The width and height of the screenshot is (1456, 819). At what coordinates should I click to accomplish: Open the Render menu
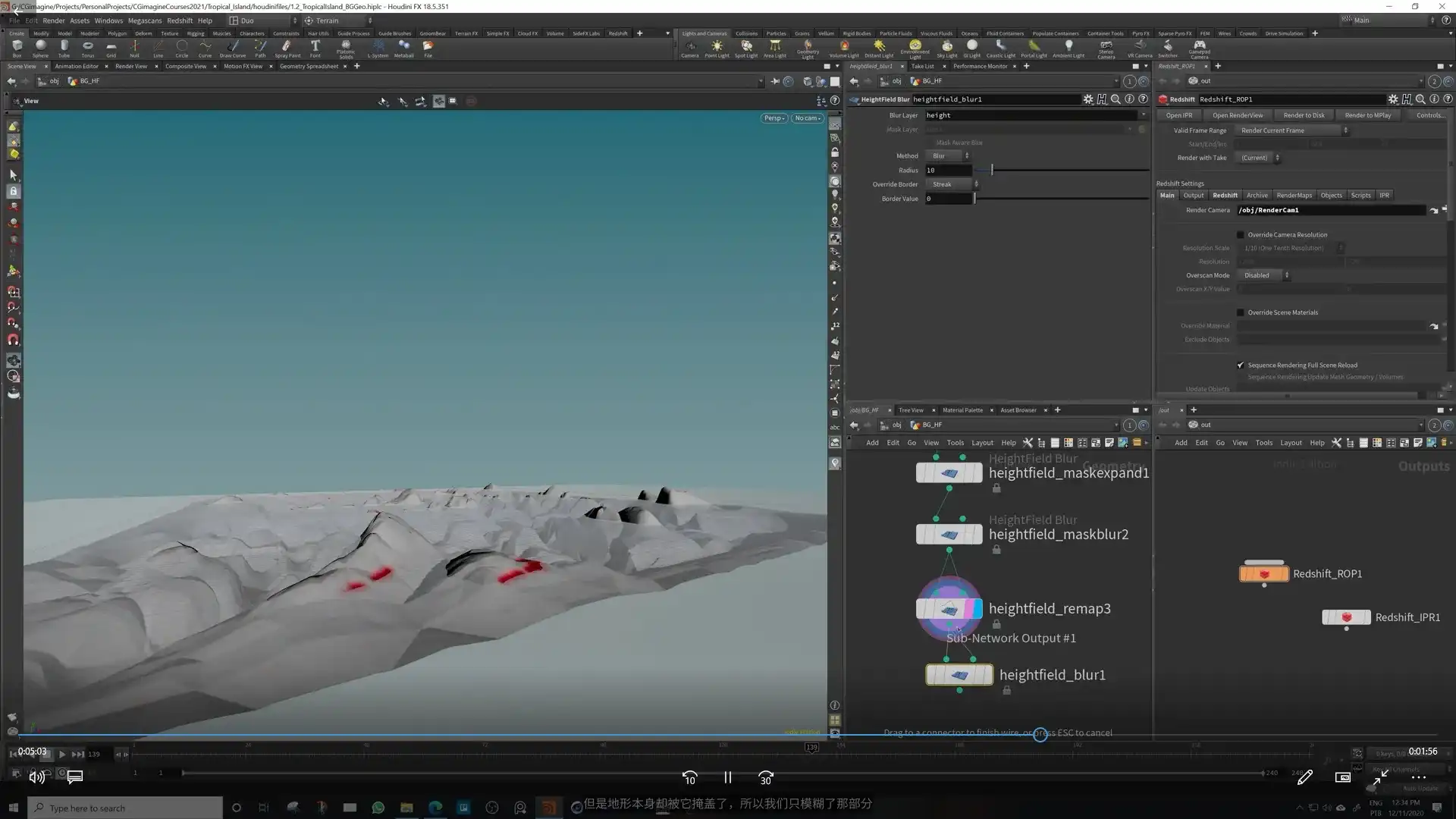(53, 20)
